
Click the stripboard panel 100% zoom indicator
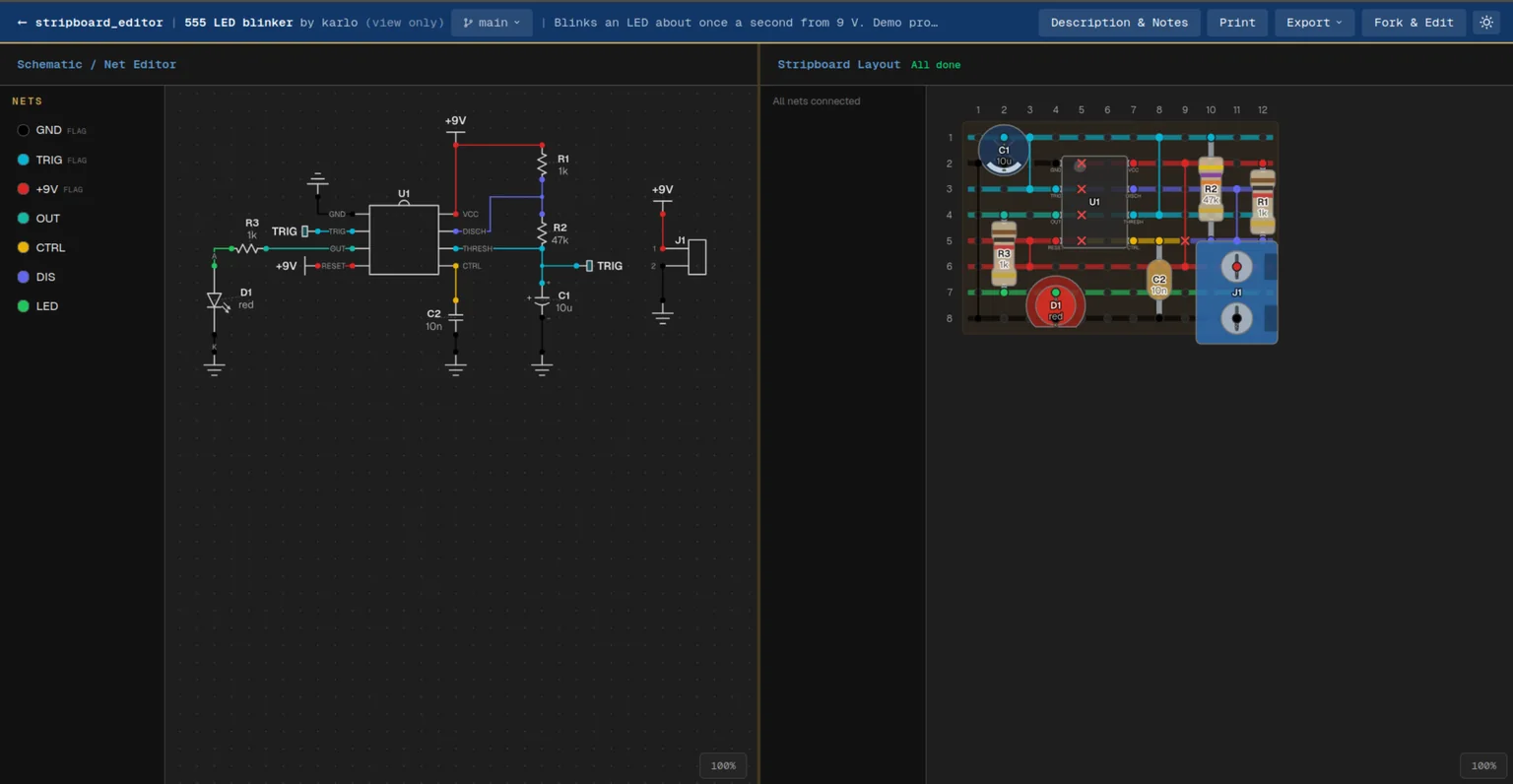[x=1483, y=765]
